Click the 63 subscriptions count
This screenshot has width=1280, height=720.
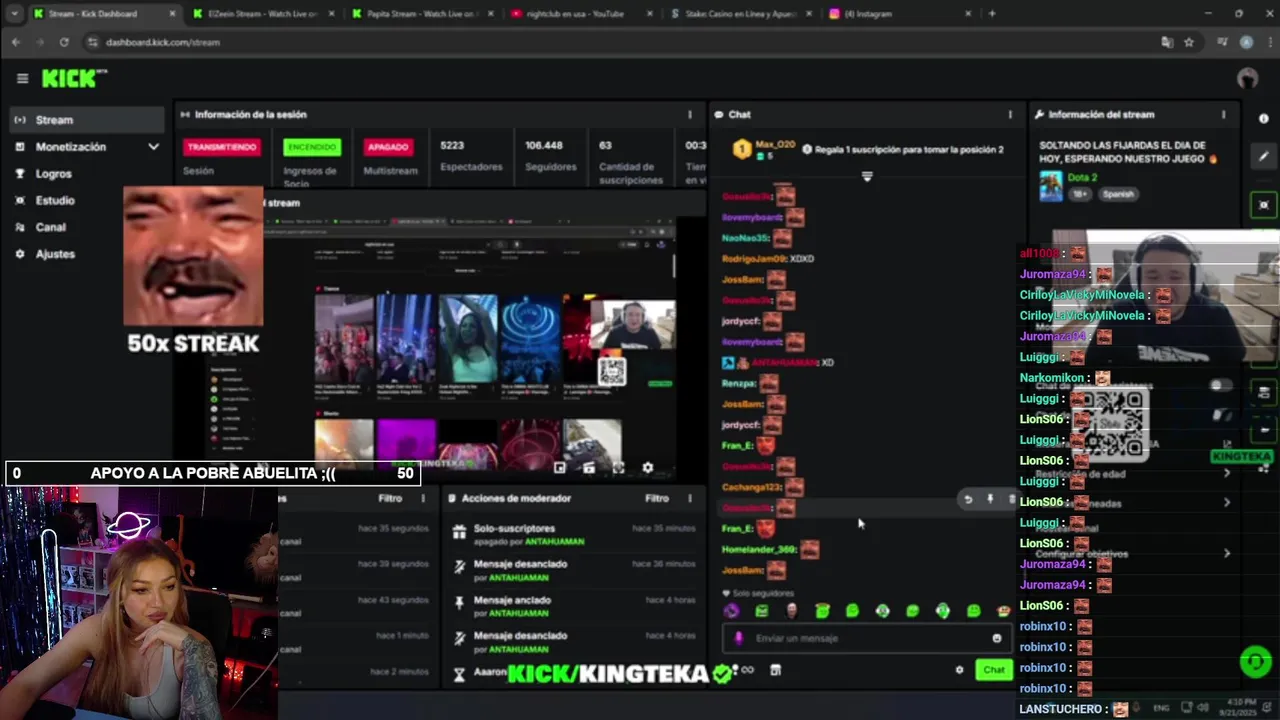(630, 161)
